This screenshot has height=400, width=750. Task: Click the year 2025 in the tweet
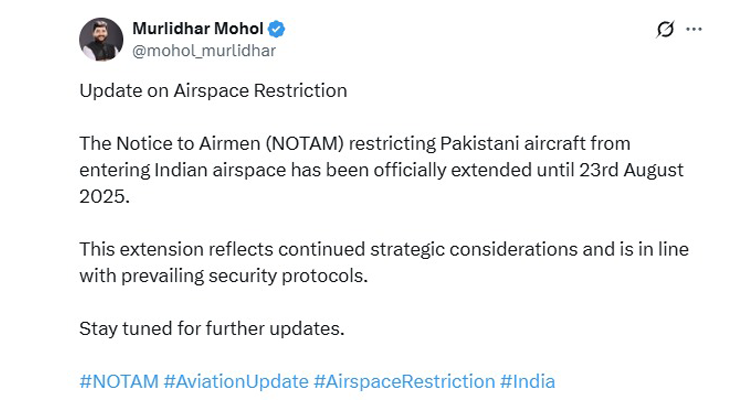click(x=104, y=197)
